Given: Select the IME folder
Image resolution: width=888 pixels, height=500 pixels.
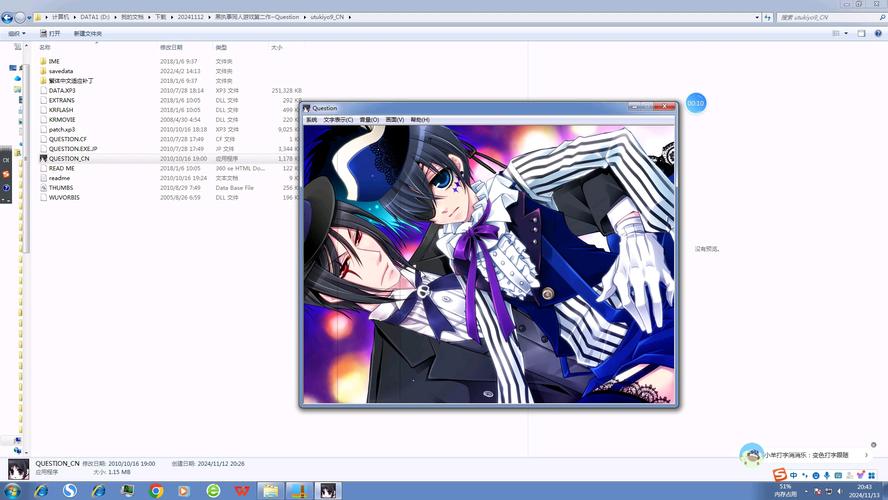Looking at the screenshot, I should click(x=54, y=61).
